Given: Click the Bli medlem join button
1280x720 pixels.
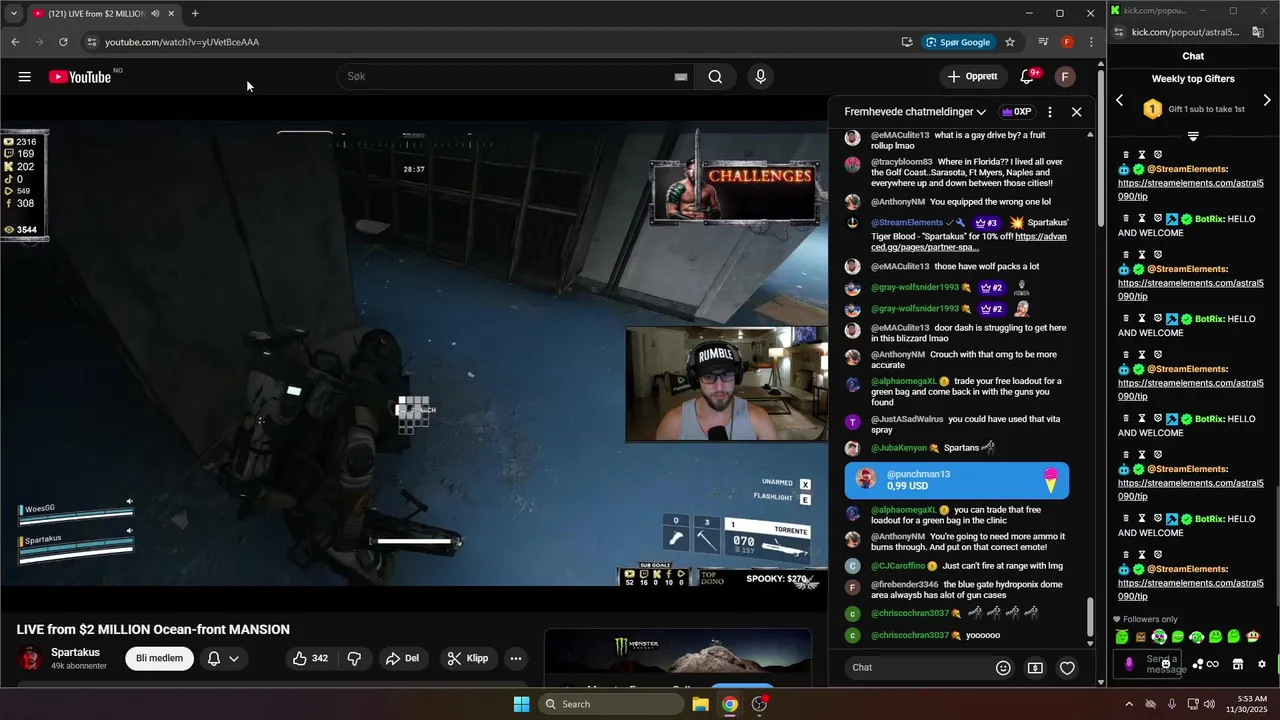Looking at the screenshot, I should point(160,658).
